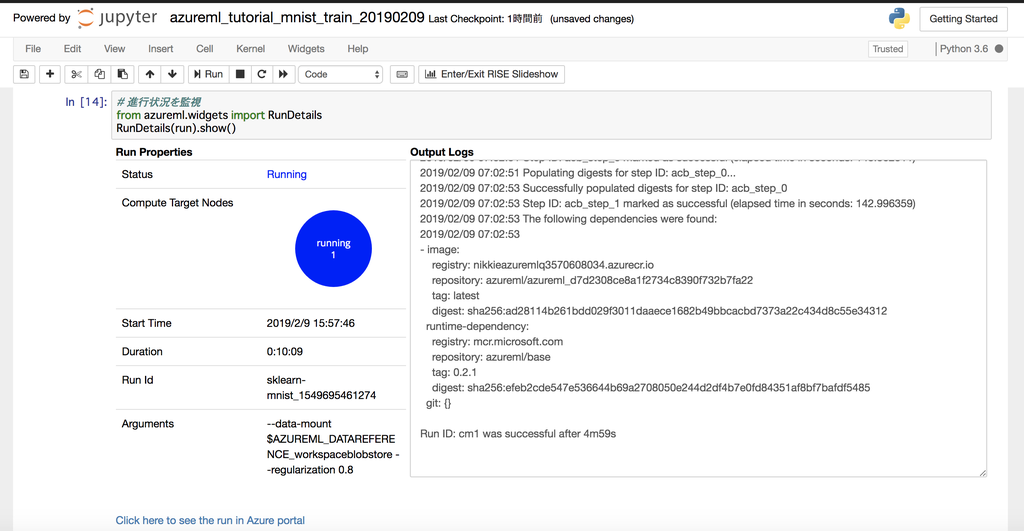This screenshot has height=531, width=1024.
Task: Click the Jupyter logo
Action: coord(118,18)
